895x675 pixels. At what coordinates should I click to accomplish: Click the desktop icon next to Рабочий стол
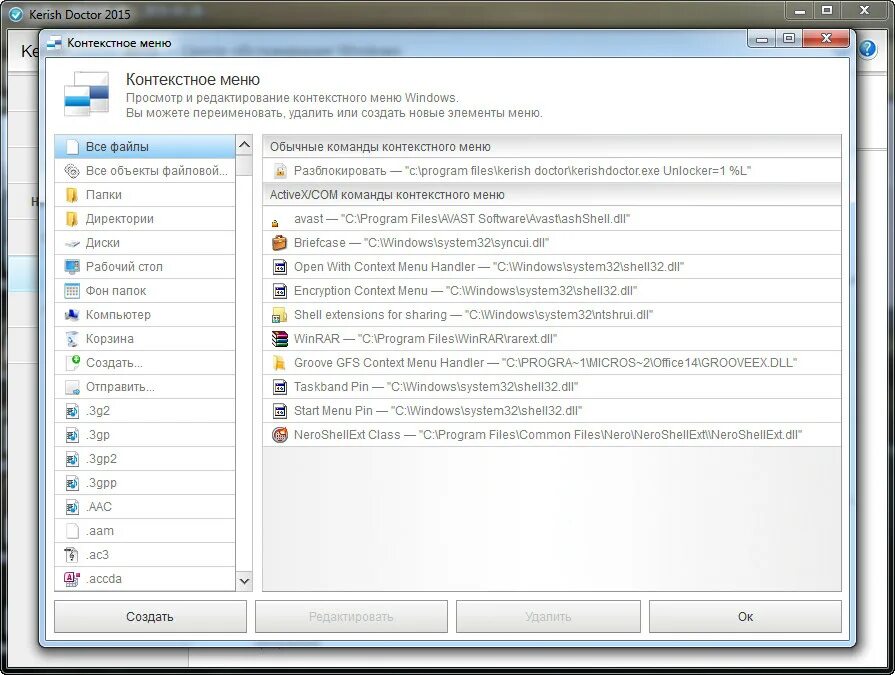pos(72,266)
